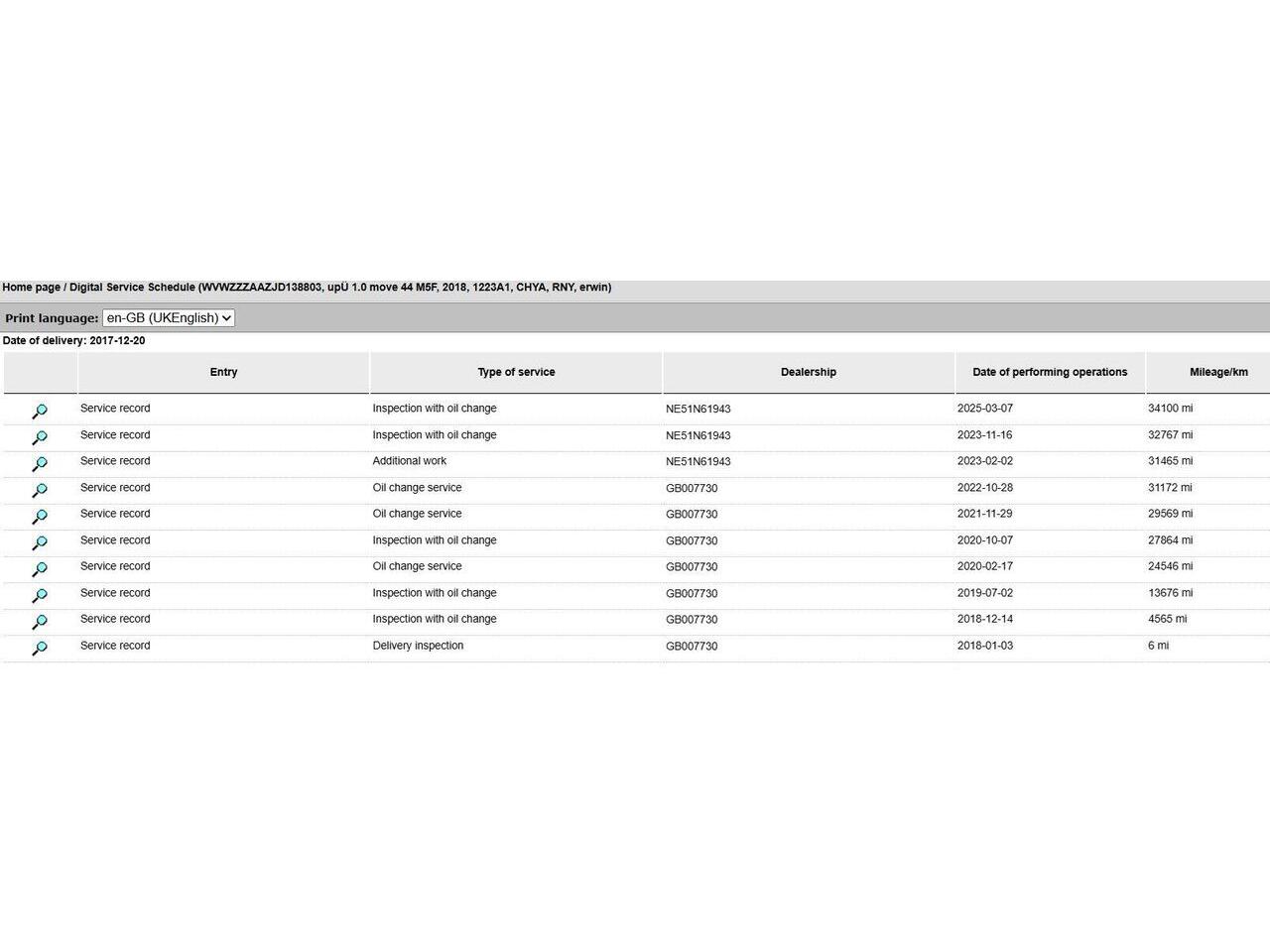View details of the Additional work entry
The image size is (1270, 952).
(x=40, y=464)
